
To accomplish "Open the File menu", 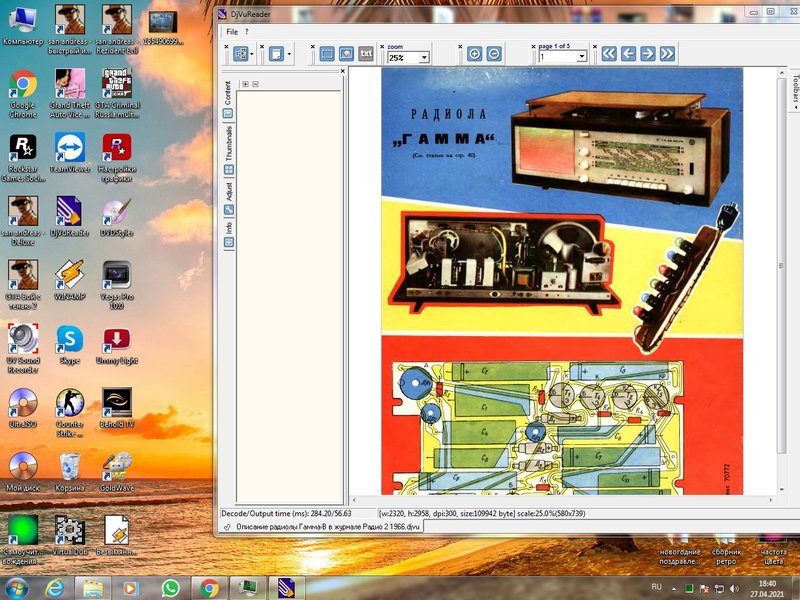I will (232, 32).
